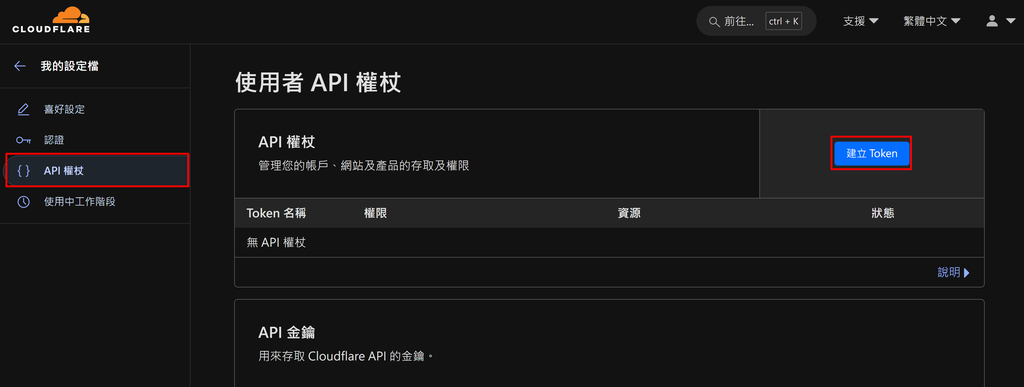Image resolution: width=1024 pixels, height=387 pixels.
Task: Click the API 權杖 card heading
Action: [287, 142]
